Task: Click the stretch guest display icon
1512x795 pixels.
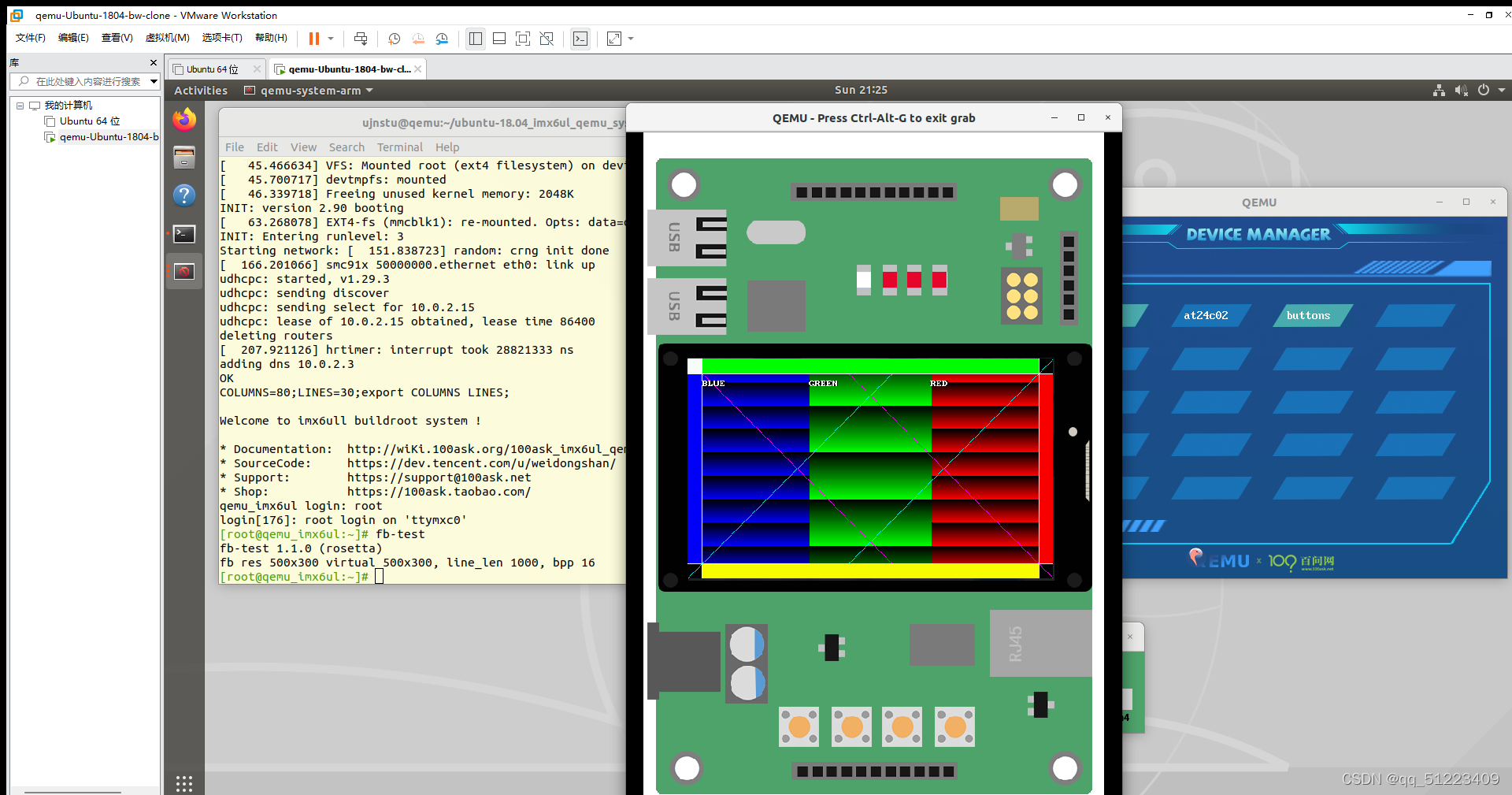Action: tap(614, 39)
